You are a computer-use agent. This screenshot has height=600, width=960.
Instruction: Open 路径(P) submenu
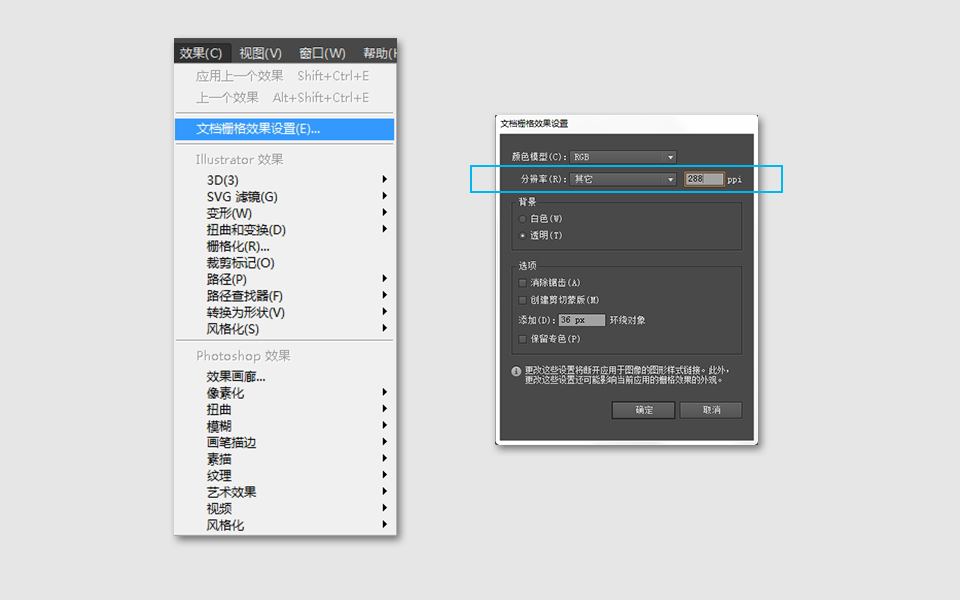(285, 279)
